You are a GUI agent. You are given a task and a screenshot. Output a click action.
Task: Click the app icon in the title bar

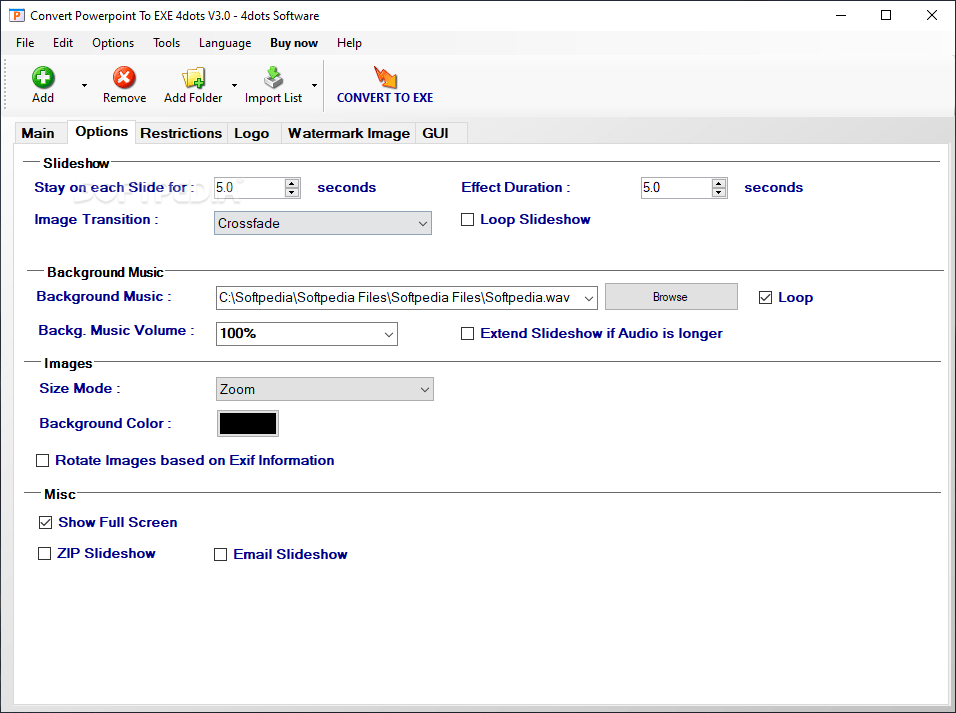[16, 15]
